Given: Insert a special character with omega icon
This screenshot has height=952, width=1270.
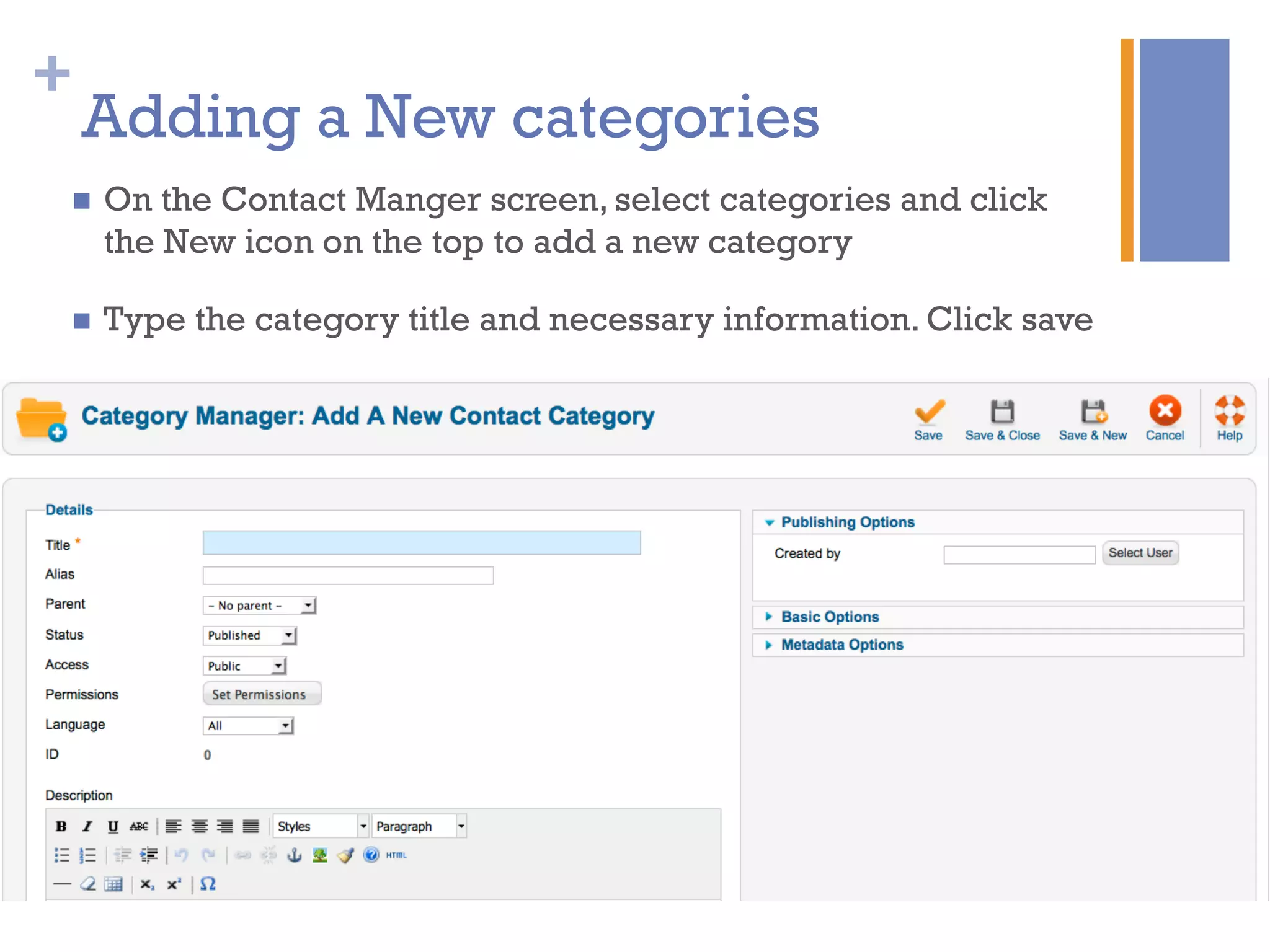Looking at the screenshot, I should point(208,884).
